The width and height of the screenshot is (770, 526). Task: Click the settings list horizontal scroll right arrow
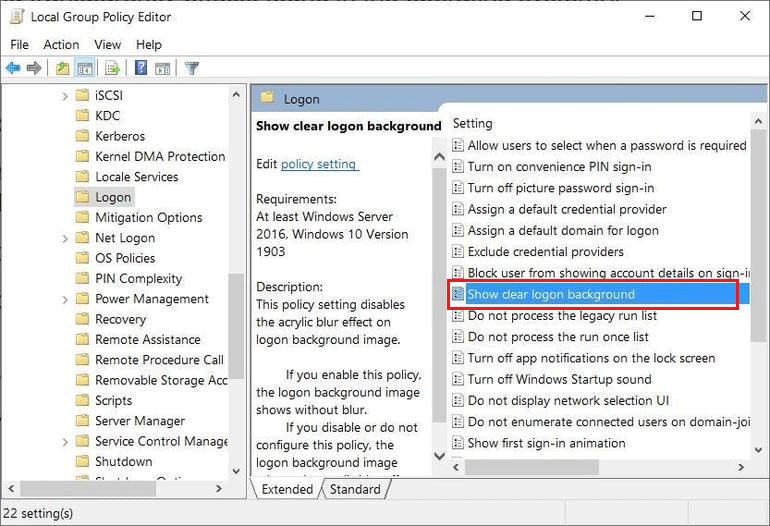(742, 467)
